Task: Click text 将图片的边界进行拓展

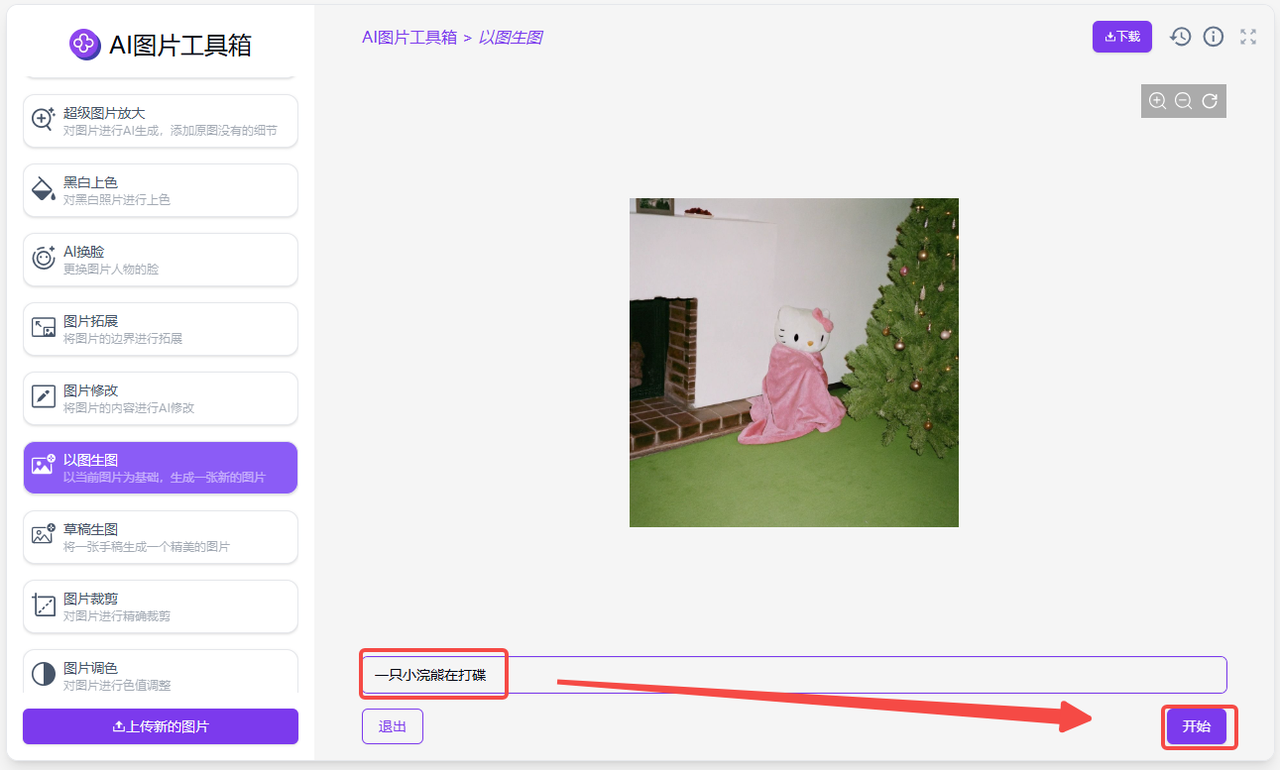Action: point(123,339)
